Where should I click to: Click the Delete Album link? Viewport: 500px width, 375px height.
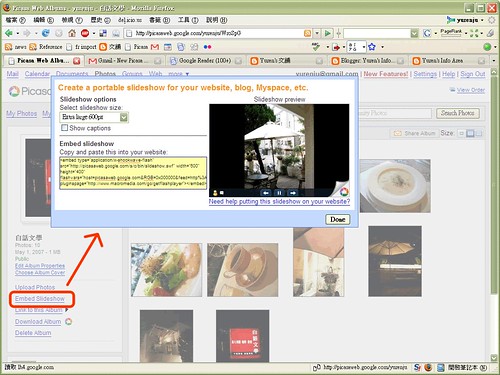[x=33, y=333]
